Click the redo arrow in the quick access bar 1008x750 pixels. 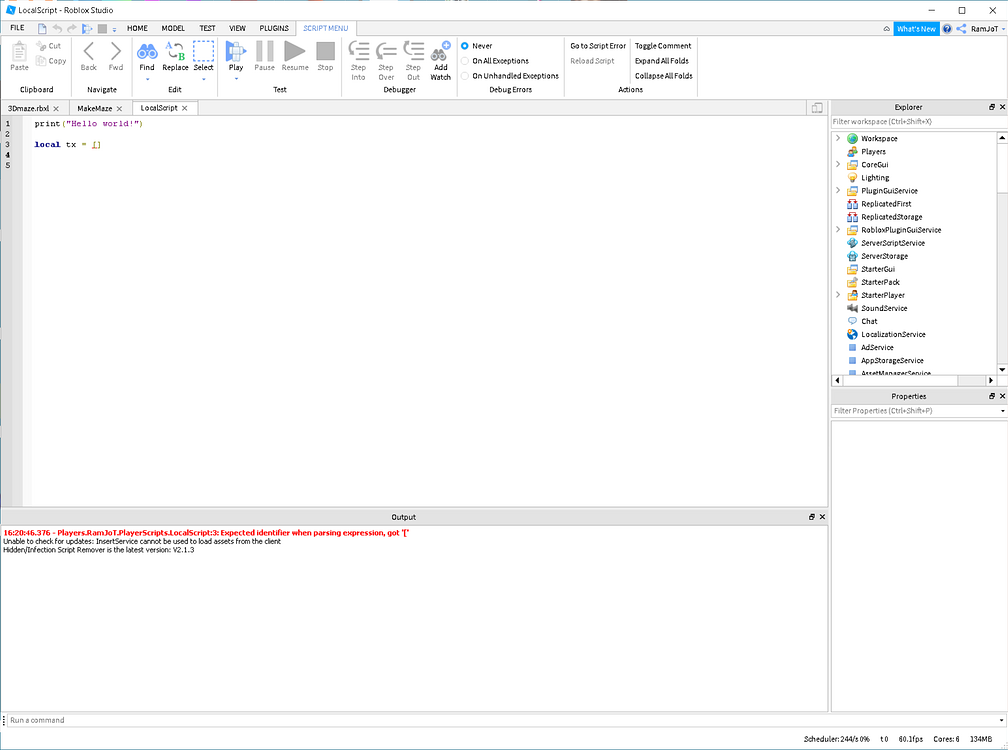point(72,28)
